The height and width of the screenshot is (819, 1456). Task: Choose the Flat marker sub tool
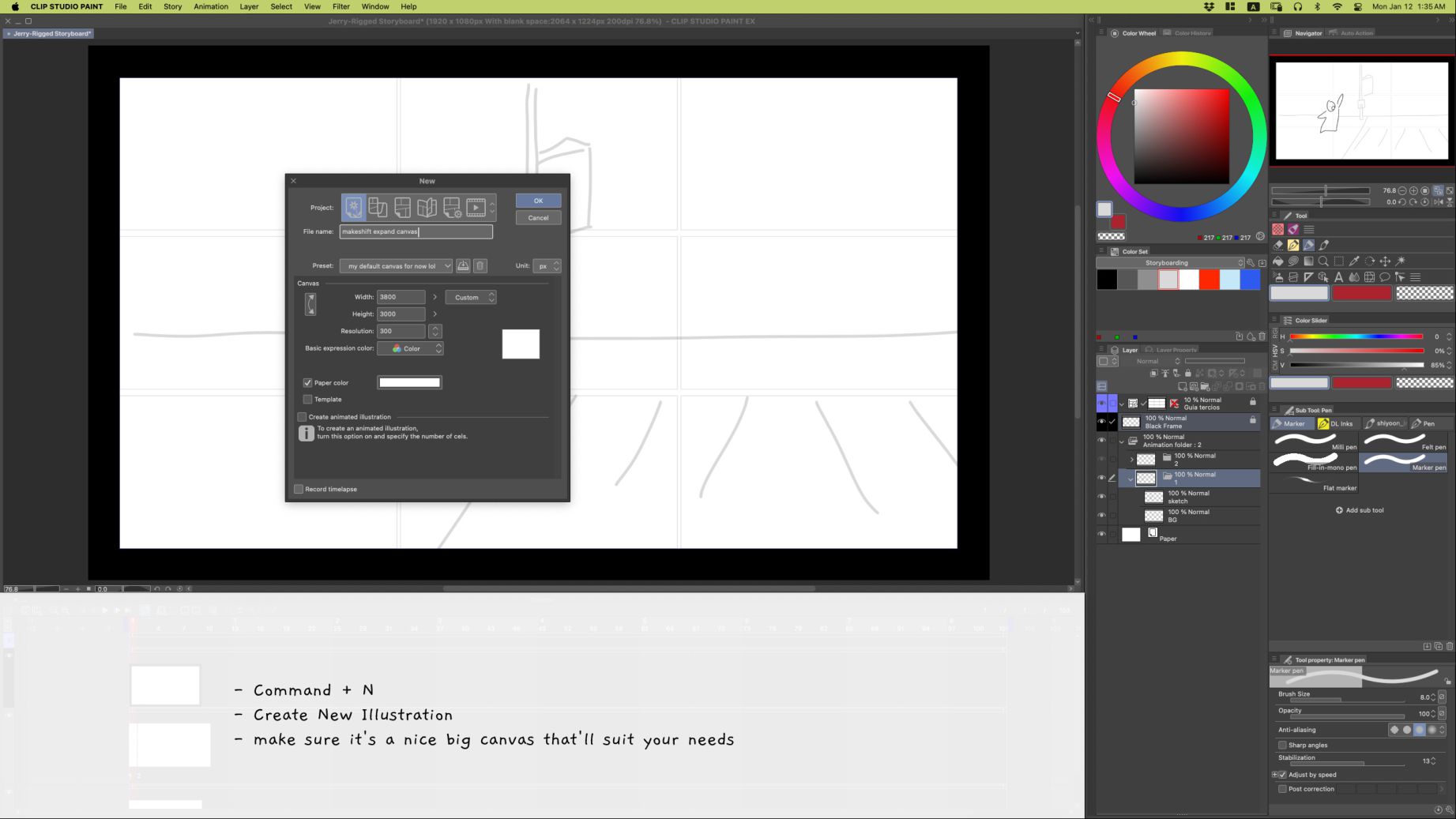coord(1315,483)
